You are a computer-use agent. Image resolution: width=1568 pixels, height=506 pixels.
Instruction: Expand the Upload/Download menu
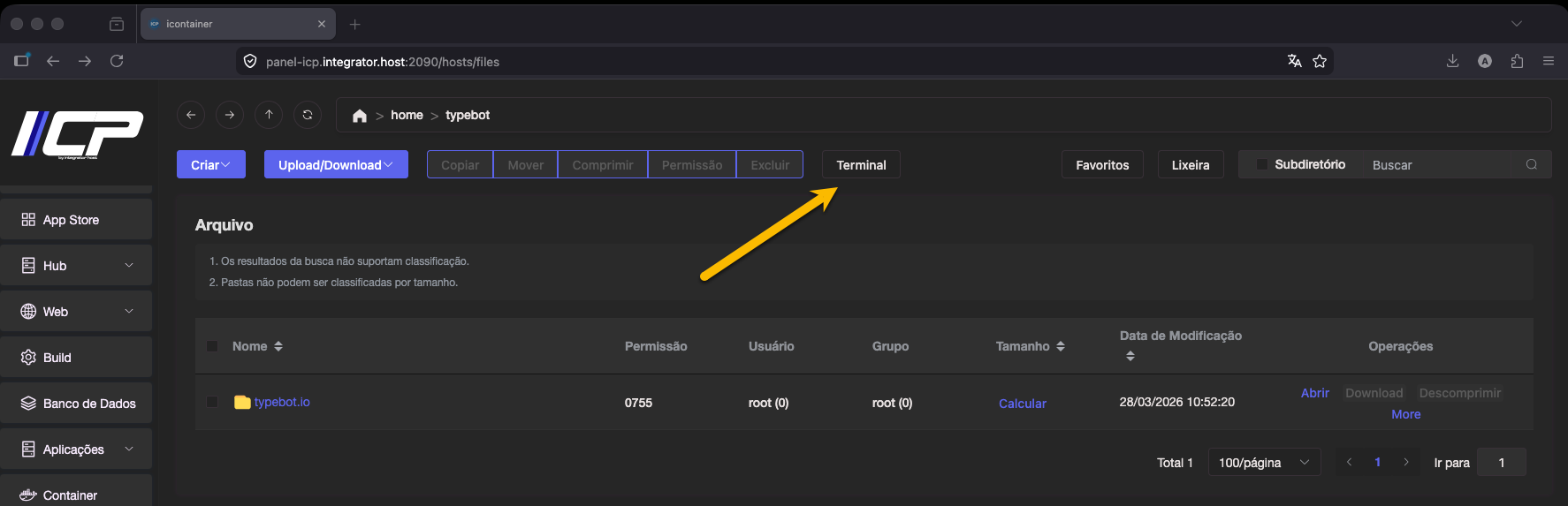point(336,165)
